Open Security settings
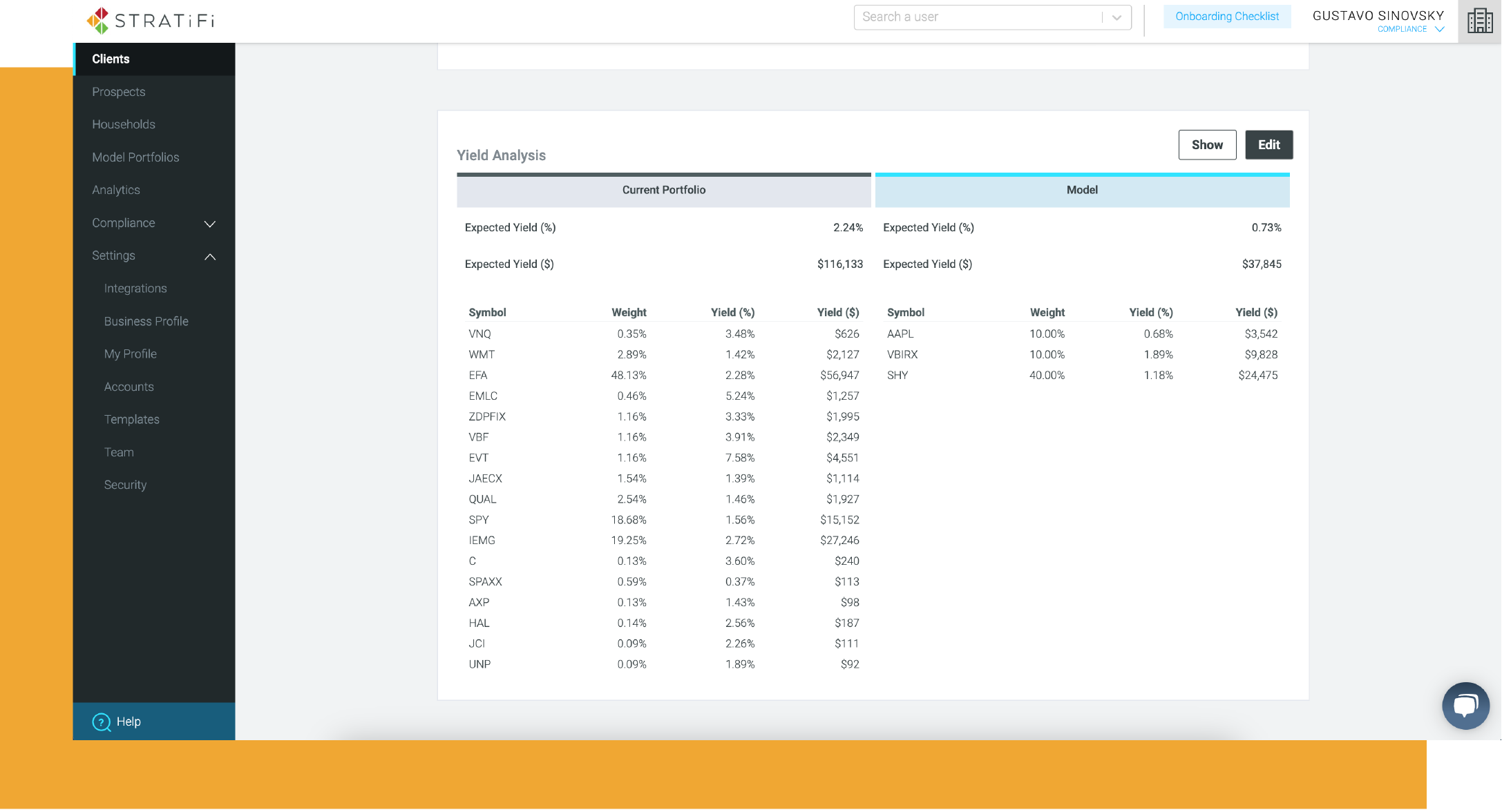 [125, 485]
